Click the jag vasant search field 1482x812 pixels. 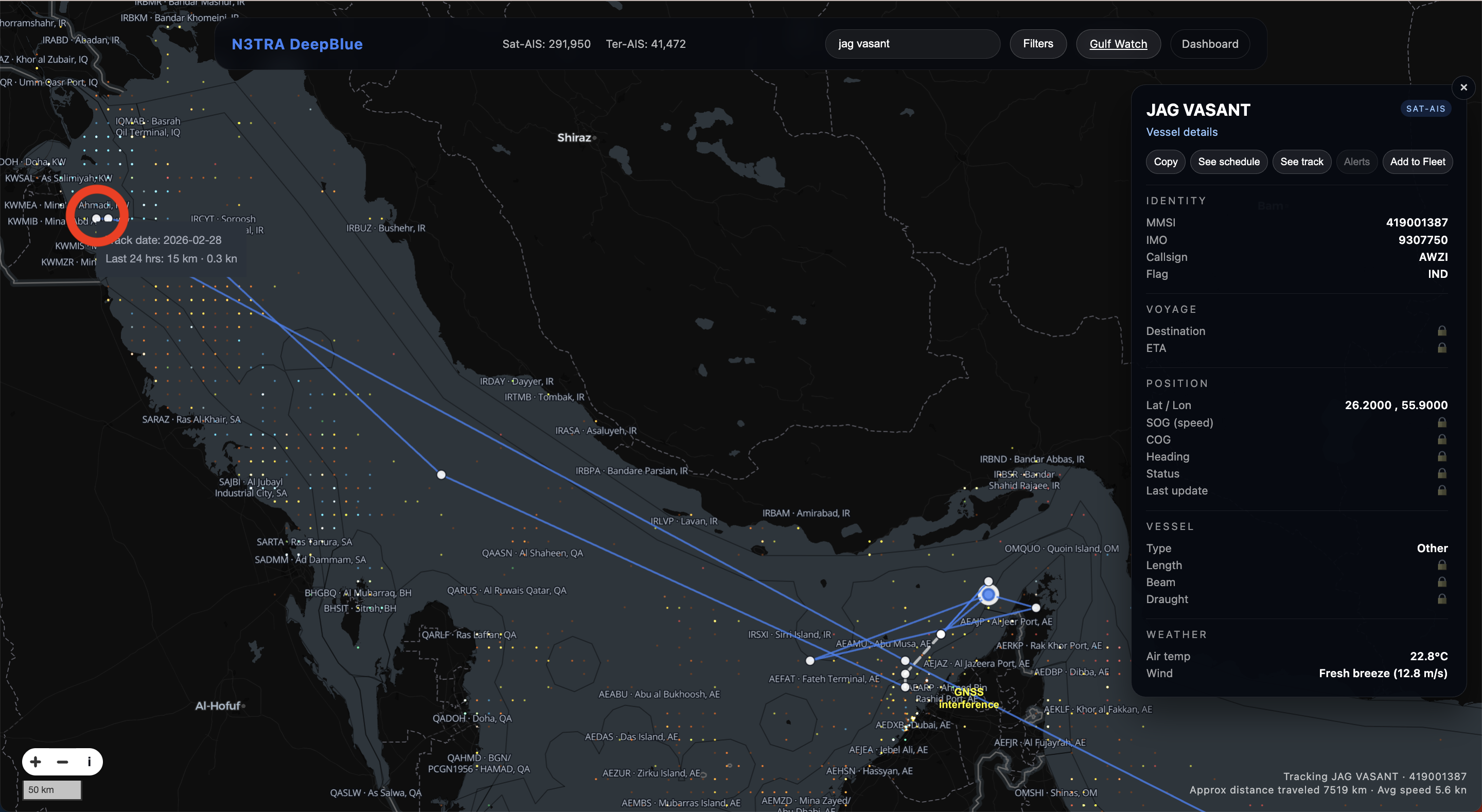(x=912, y=44)
